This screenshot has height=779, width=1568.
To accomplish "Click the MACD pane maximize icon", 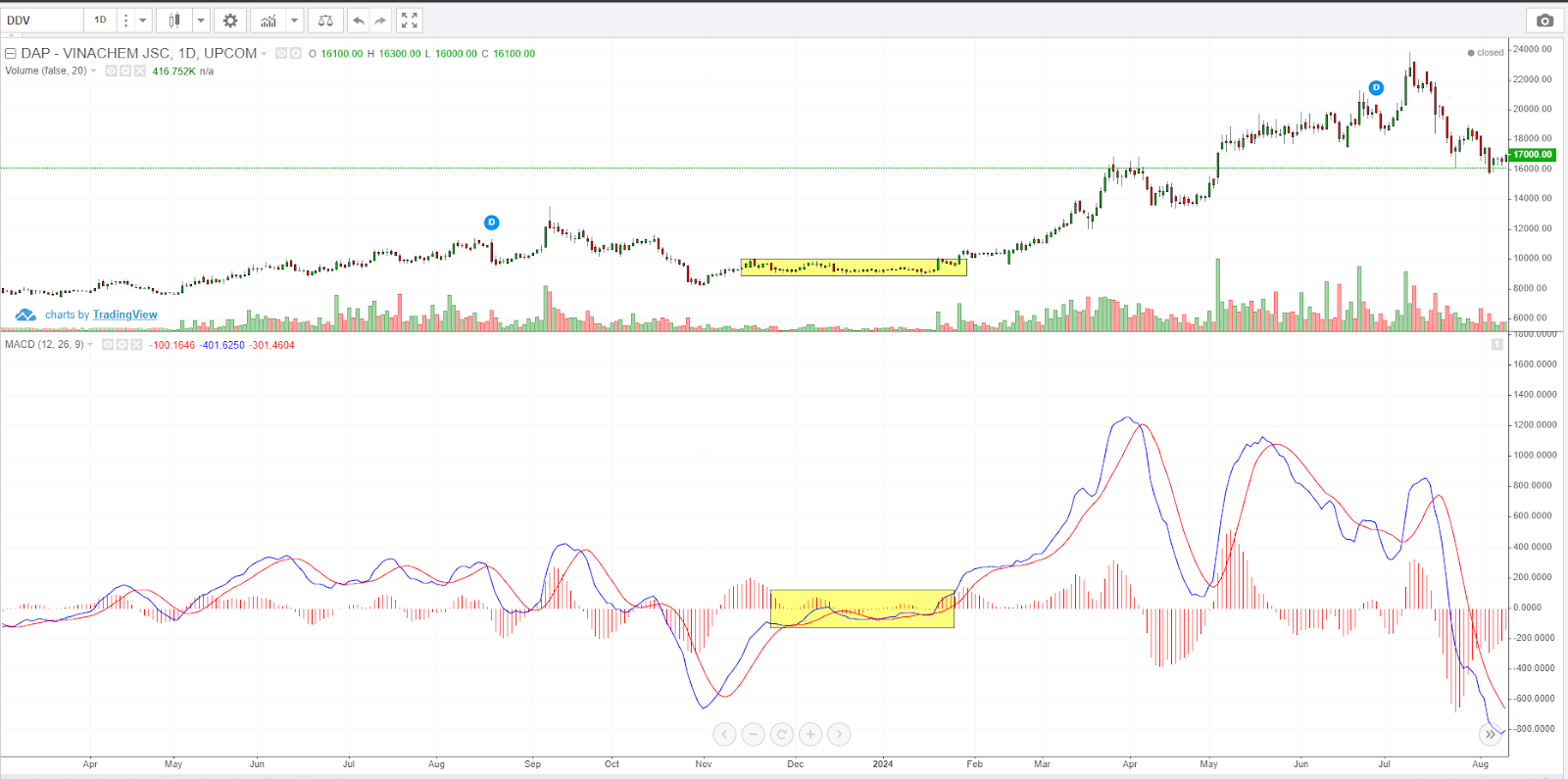I will click(1496, 344).
